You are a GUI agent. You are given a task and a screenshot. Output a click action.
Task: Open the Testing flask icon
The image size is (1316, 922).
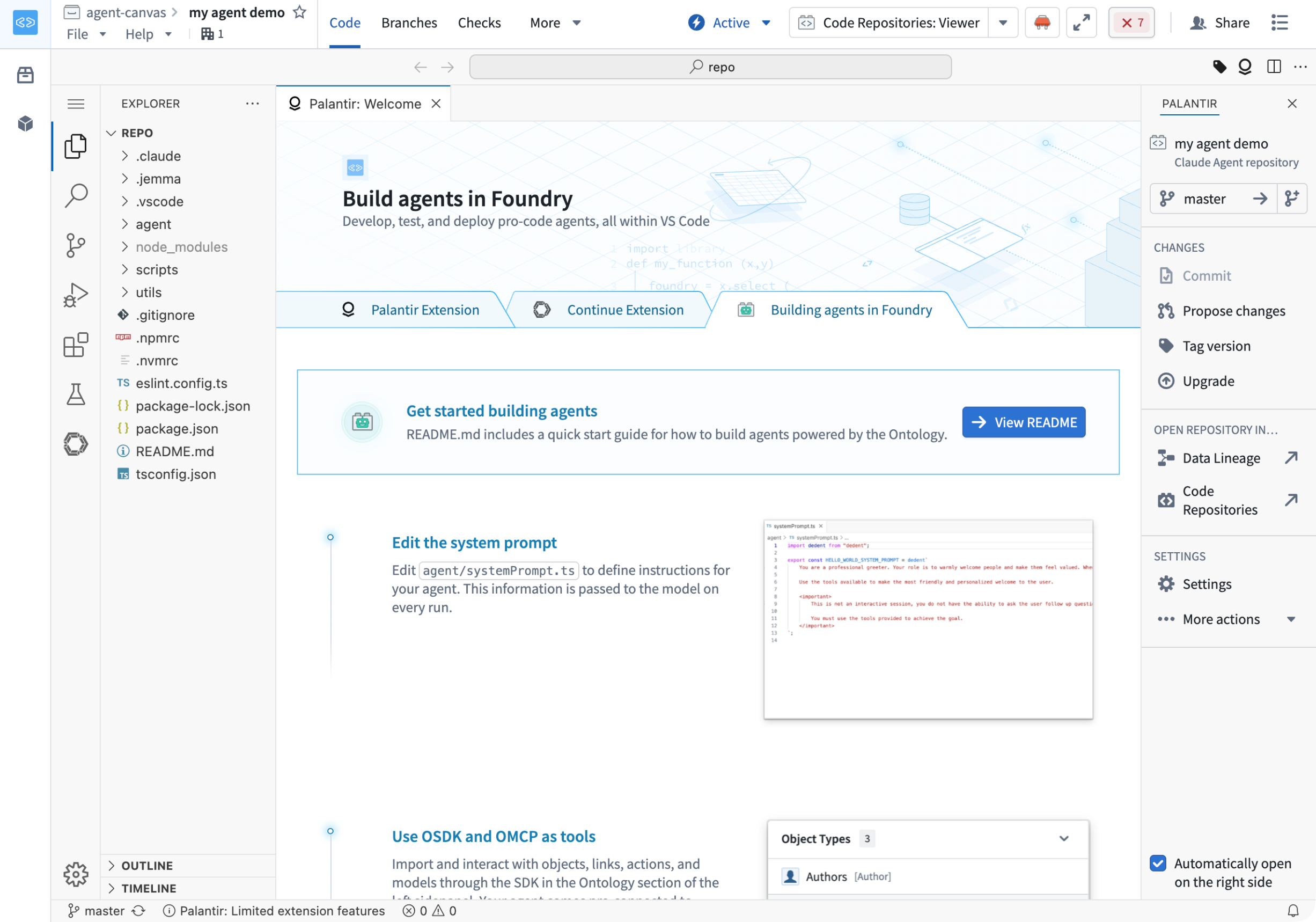click(76, 394)
